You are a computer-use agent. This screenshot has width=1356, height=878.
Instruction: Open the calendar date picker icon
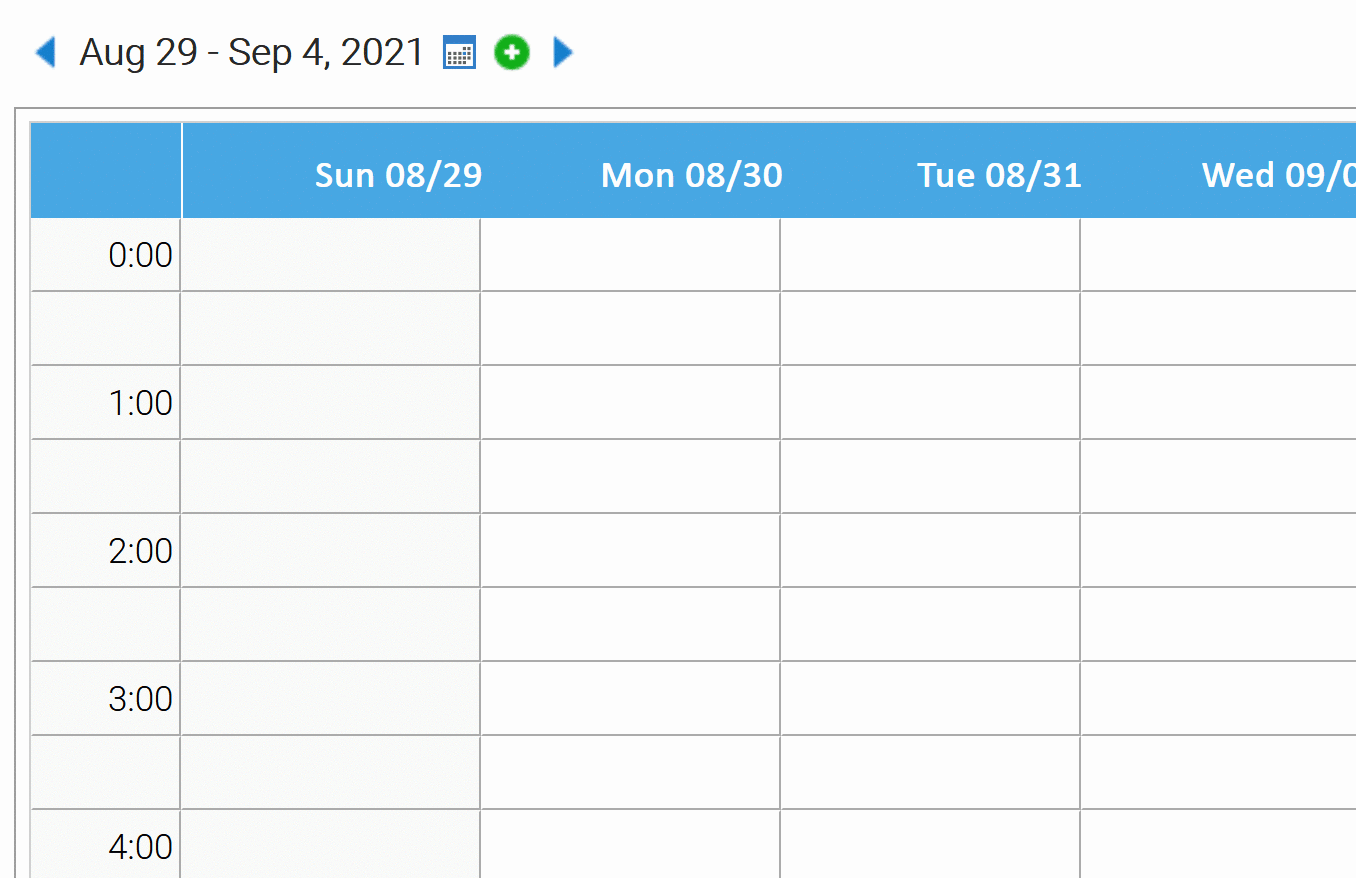(x=459, y=52)
